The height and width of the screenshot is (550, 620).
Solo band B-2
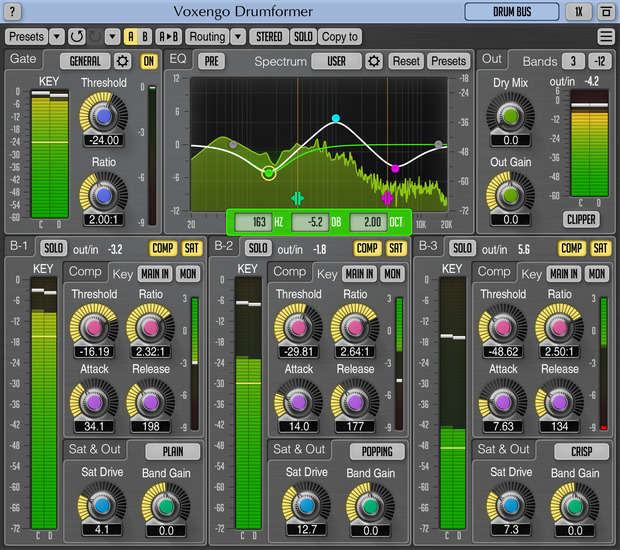point(258,248)
